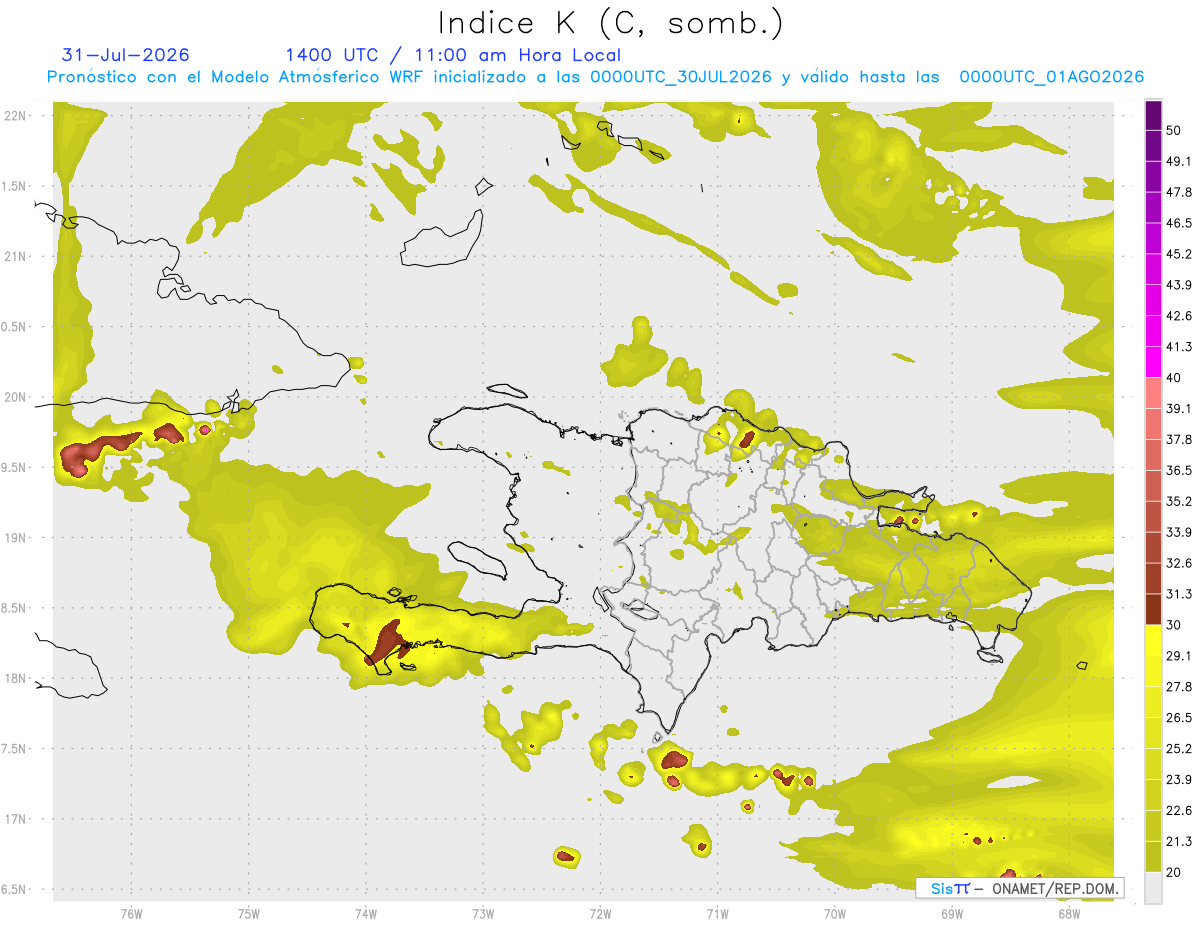Click the '0000UTC_01AGO2026' valid-until timestamp

coord(1052,77)
